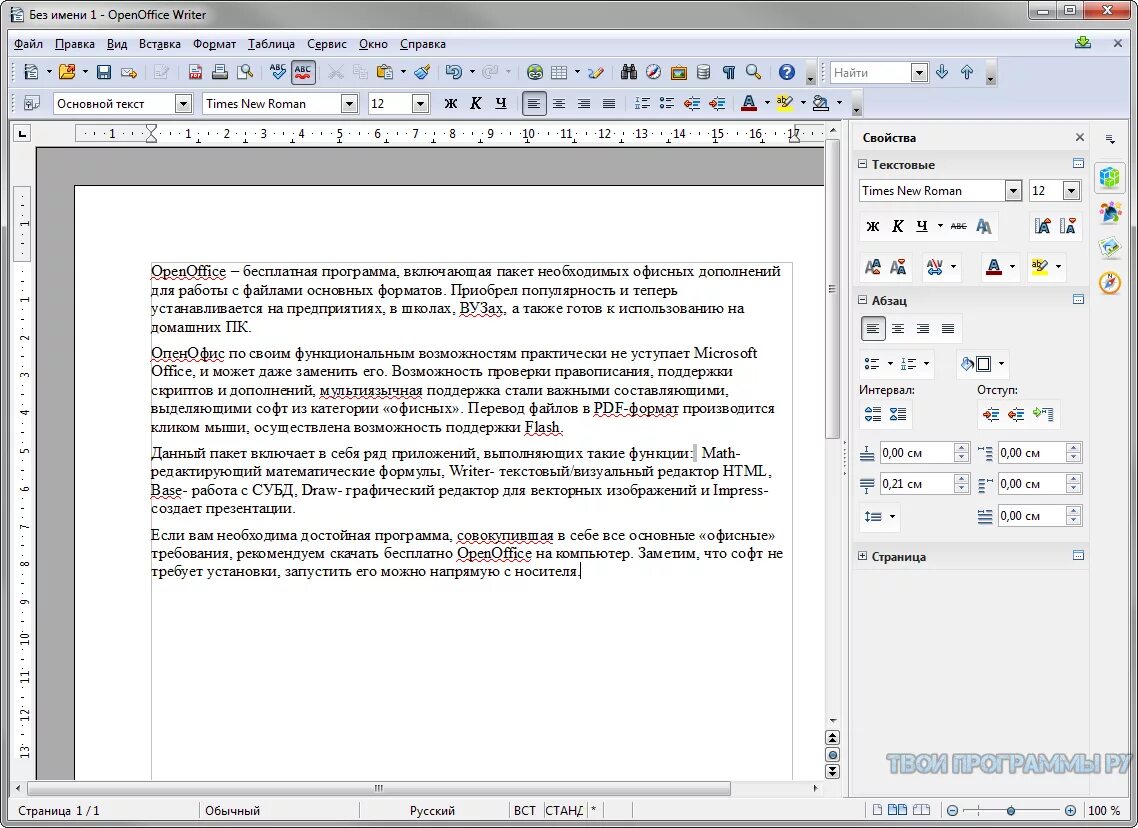
Task: Open the Таблица menu
Action: point(271,44)
